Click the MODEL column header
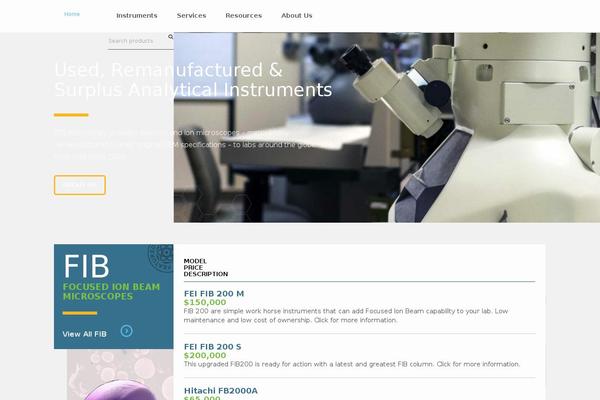600x400 pixels. 195,261
